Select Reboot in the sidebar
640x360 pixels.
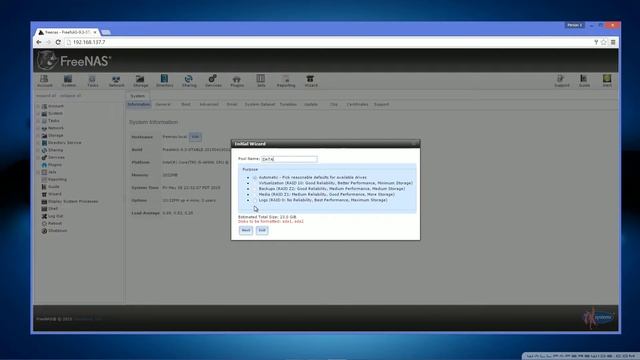pos(55,223)
